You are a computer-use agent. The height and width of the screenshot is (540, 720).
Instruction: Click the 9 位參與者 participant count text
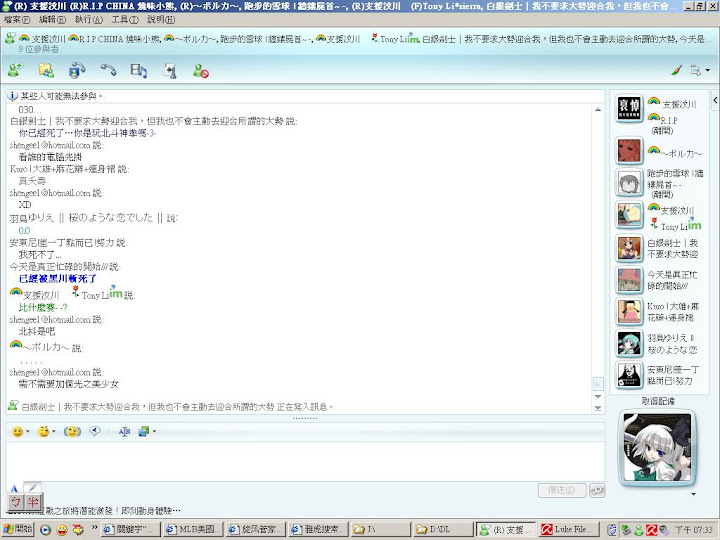38,49
